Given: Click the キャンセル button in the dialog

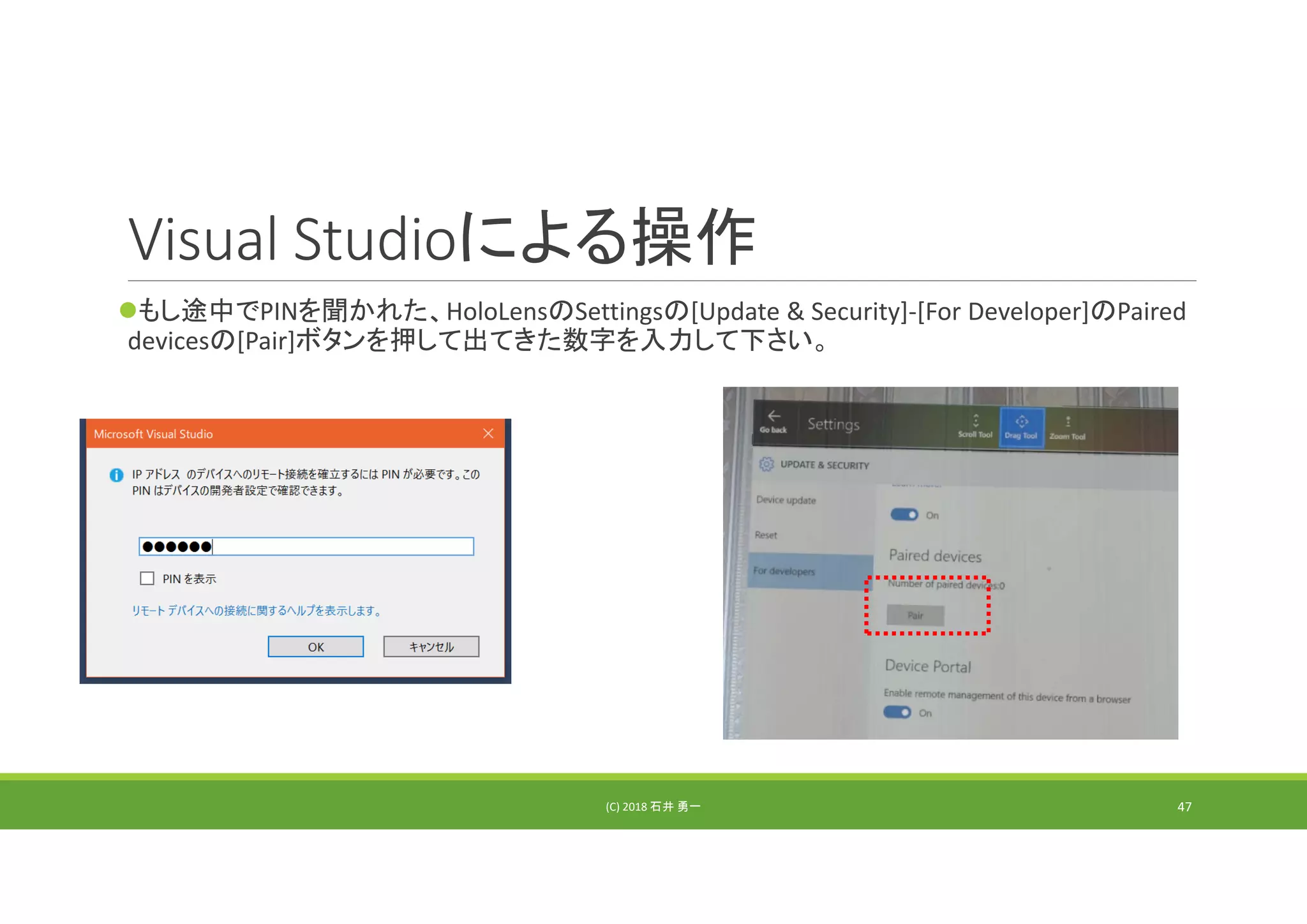Looking at the screenshot, I should pyautogui.click(x=431, y=646).
